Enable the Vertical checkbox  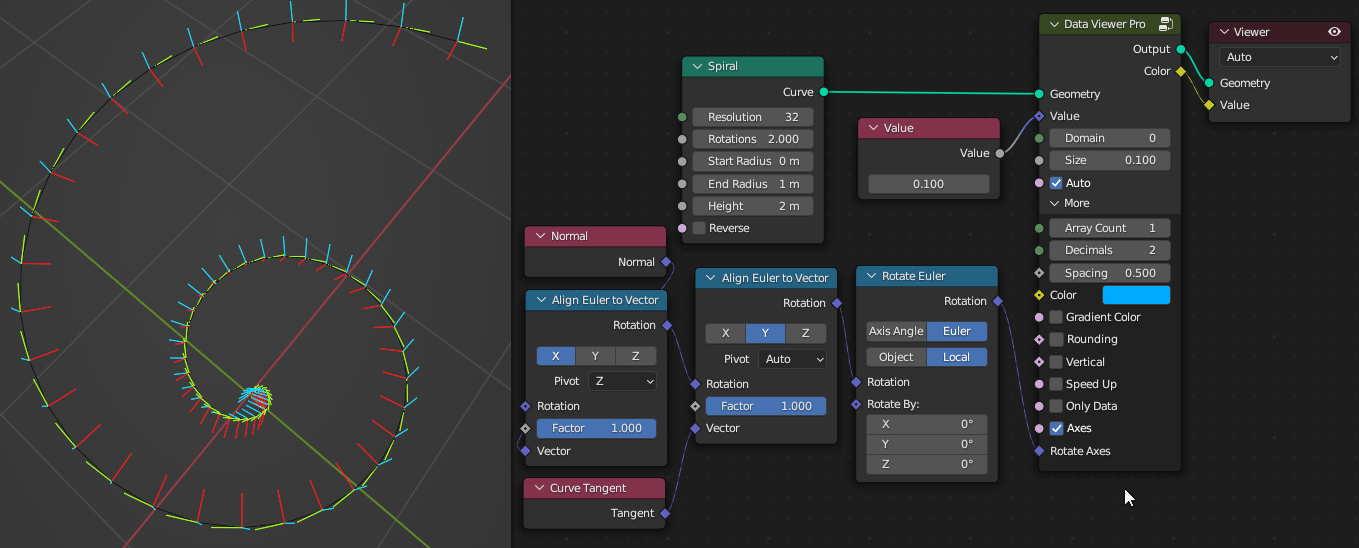pos(1056,362)
